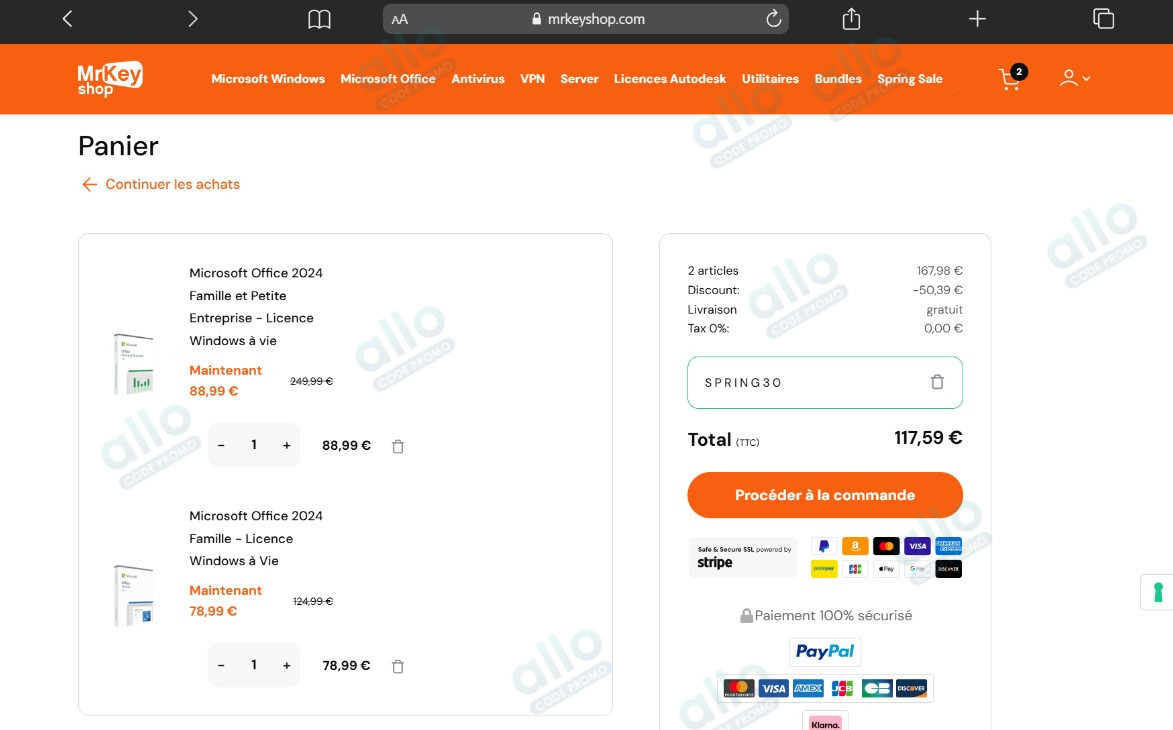Open the user account icon
Screen dimensions: 1173x730
pos(1067,78)
